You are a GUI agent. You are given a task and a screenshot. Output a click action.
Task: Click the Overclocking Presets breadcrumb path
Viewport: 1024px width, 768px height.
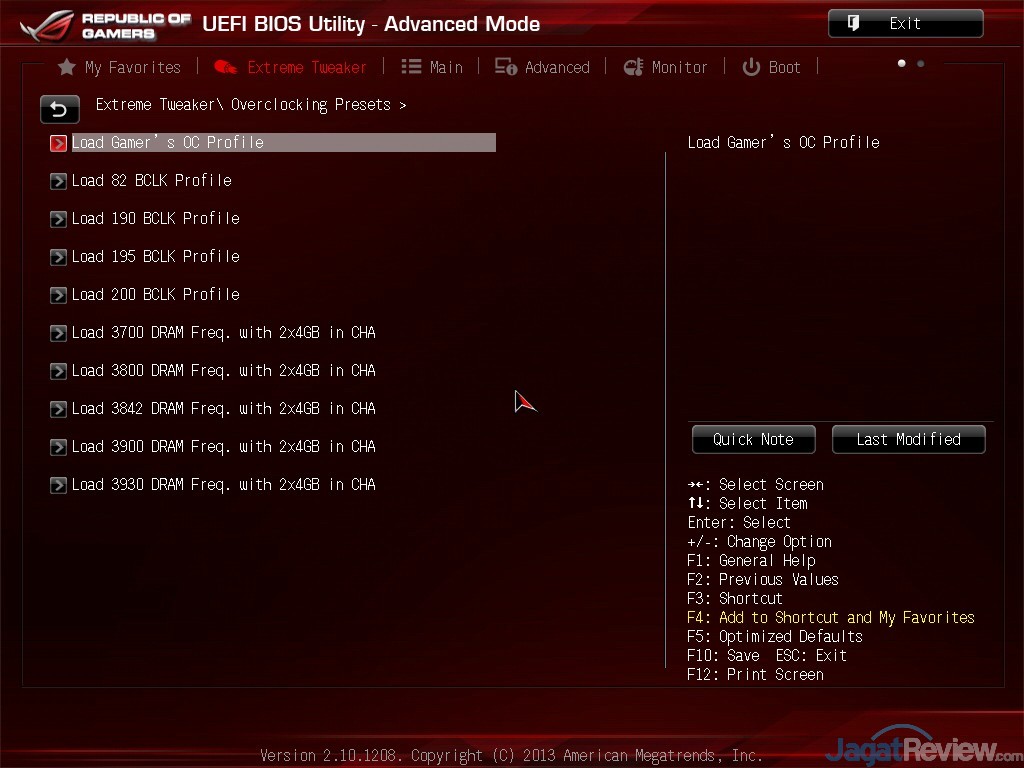point(251,104)
